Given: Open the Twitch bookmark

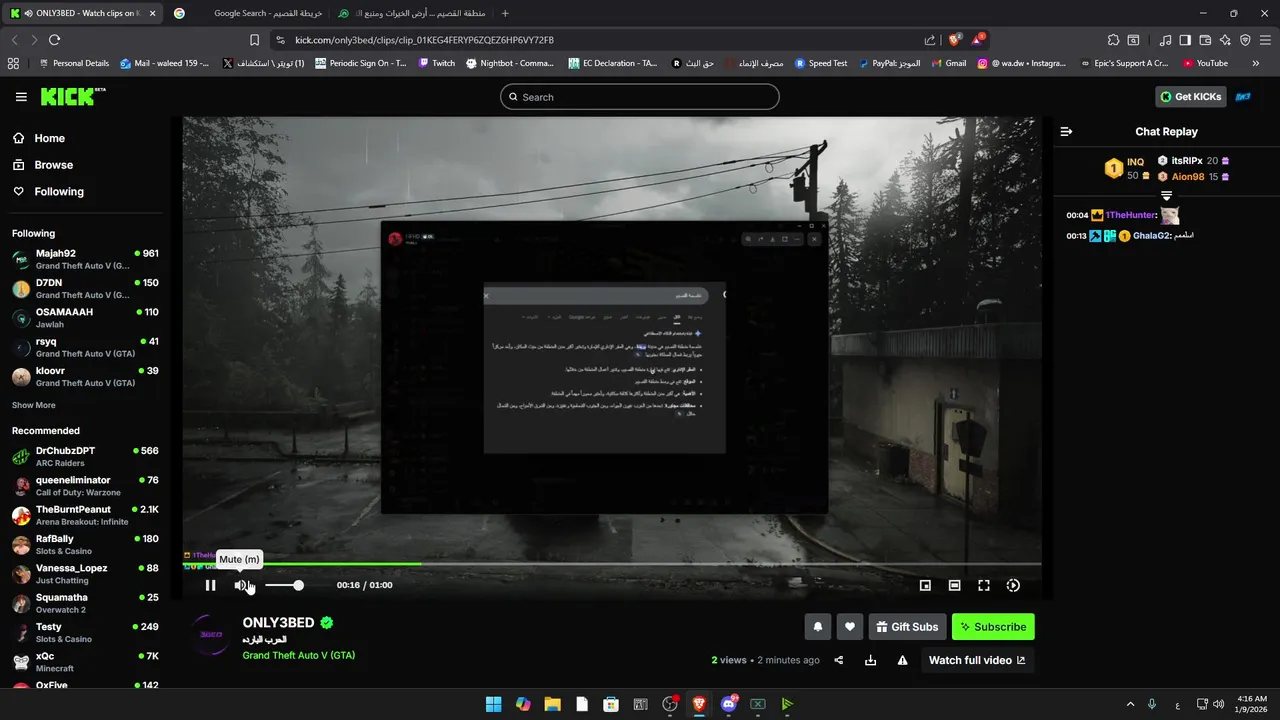Looking at the screenshot, I should point(437,63).
